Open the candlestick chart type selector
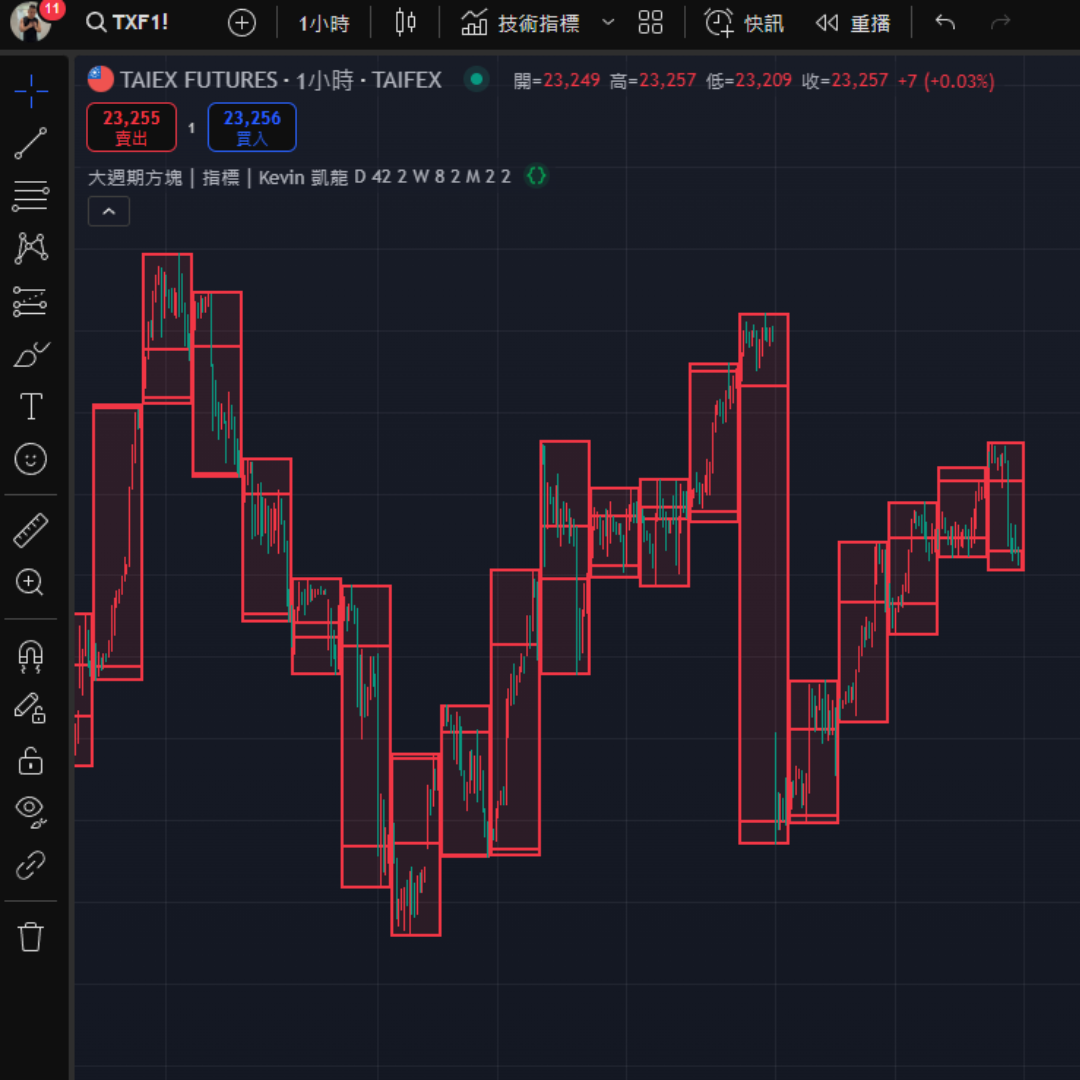The height and width of the screenshot is (1080, 1080). pos(405,23)
